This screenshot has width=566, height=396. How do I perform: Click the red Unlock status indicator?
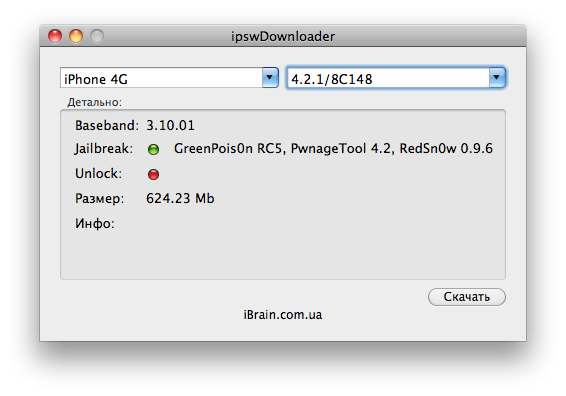[x=153, y=174]
